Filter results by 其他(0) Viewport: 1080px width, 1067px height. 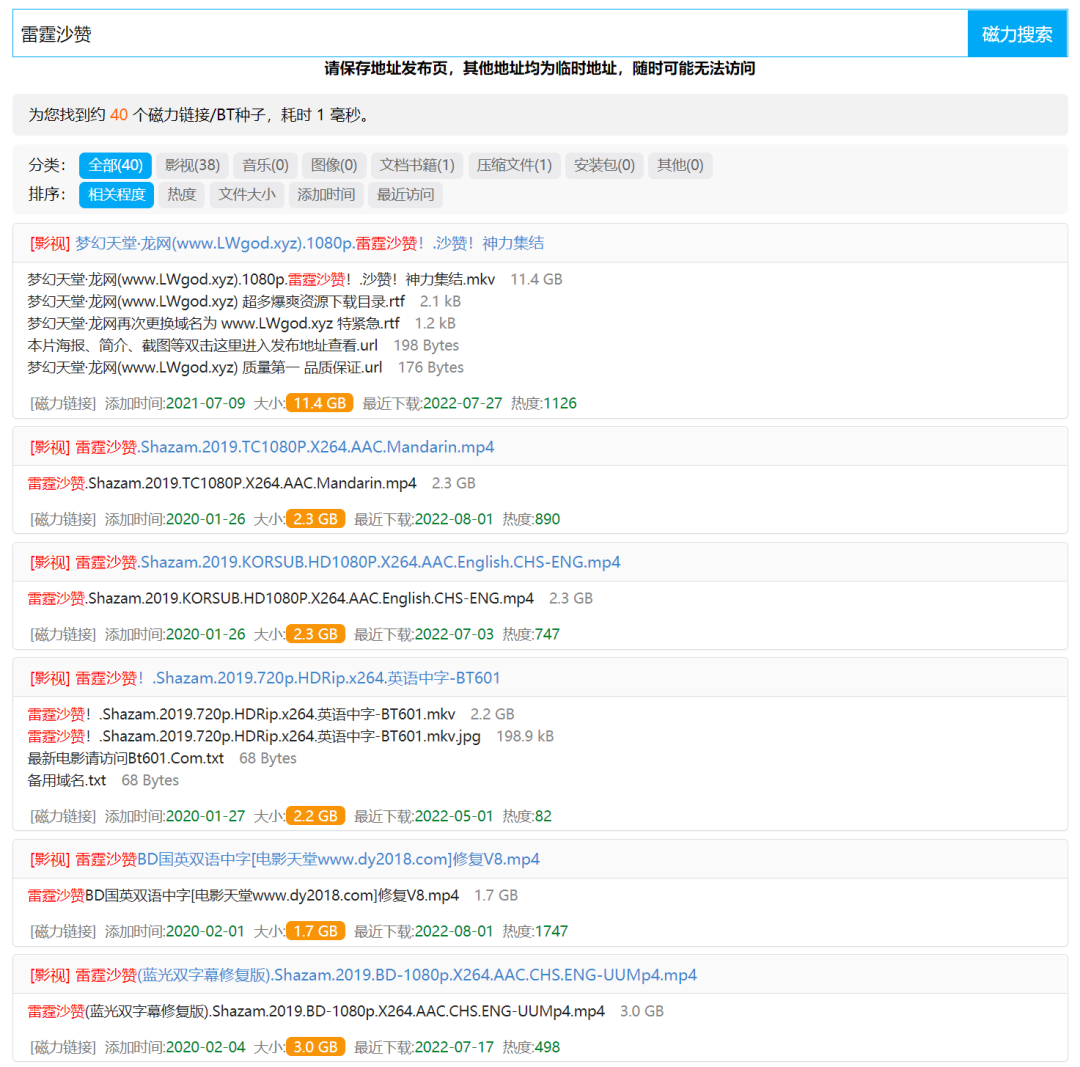(680, 165)
